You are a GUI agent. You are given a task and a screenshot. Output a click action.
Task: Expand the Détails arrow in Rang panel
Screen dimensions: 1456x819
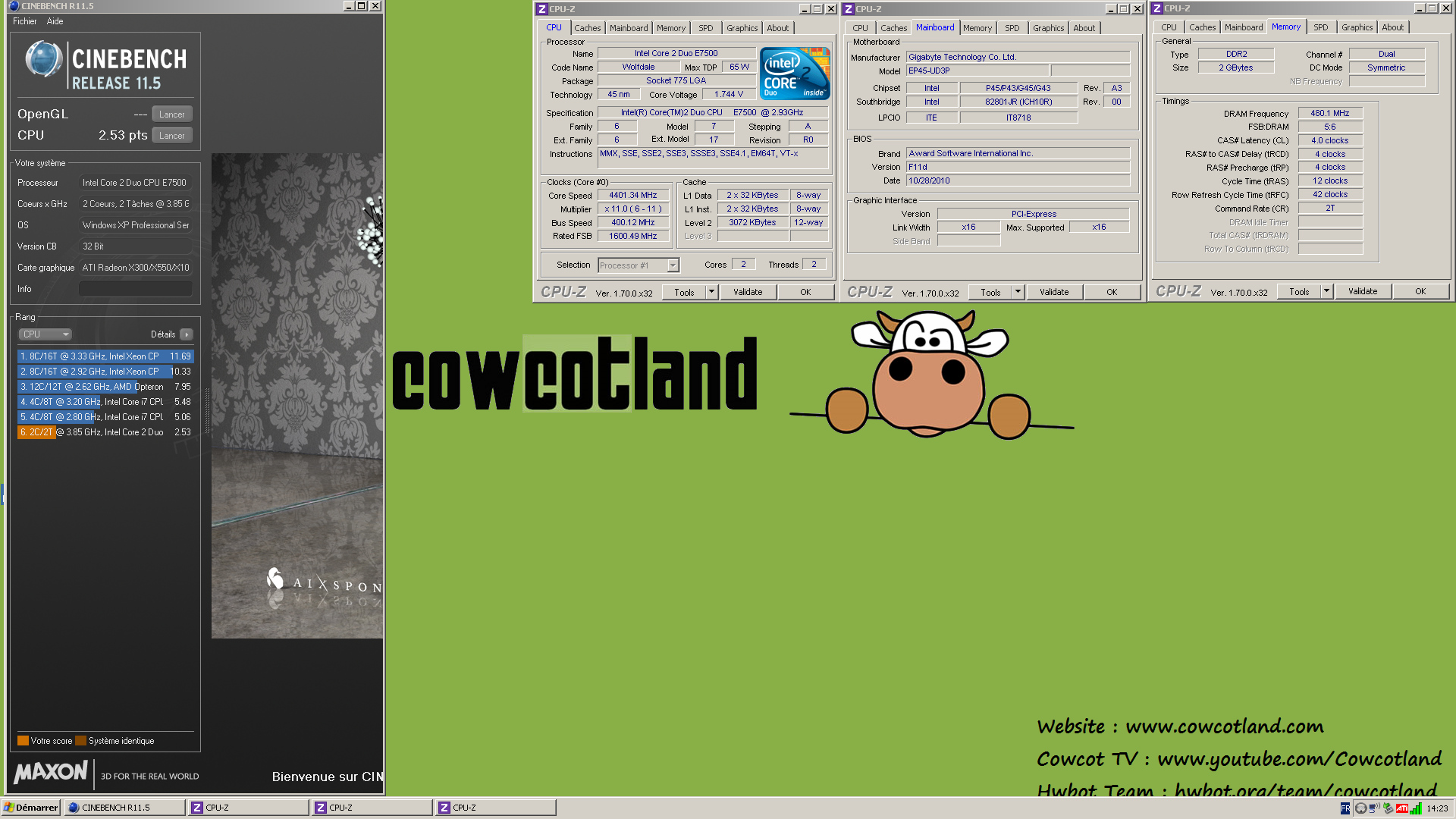187,334
